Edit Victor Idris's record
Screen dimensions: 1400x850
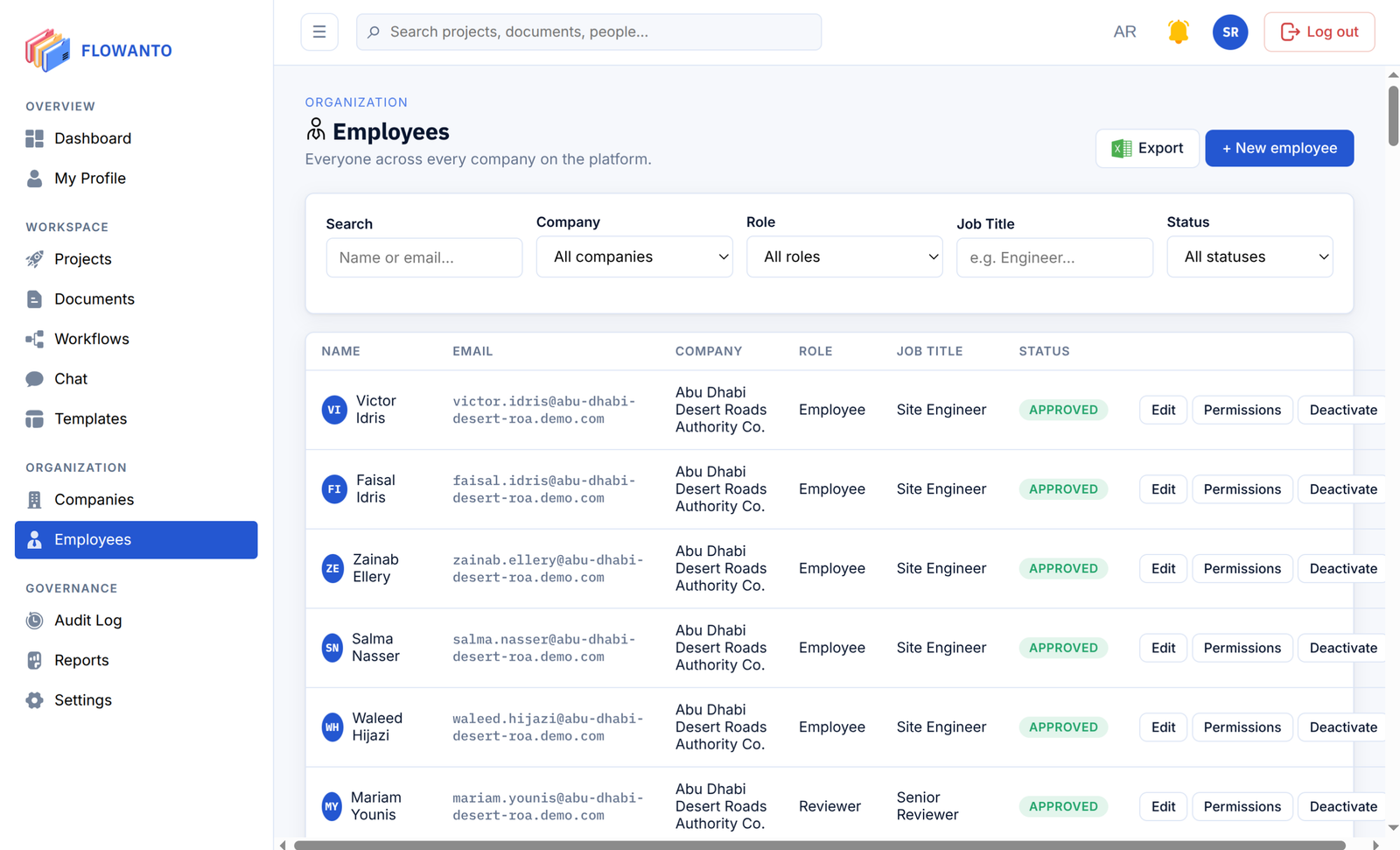(1163, 410)
